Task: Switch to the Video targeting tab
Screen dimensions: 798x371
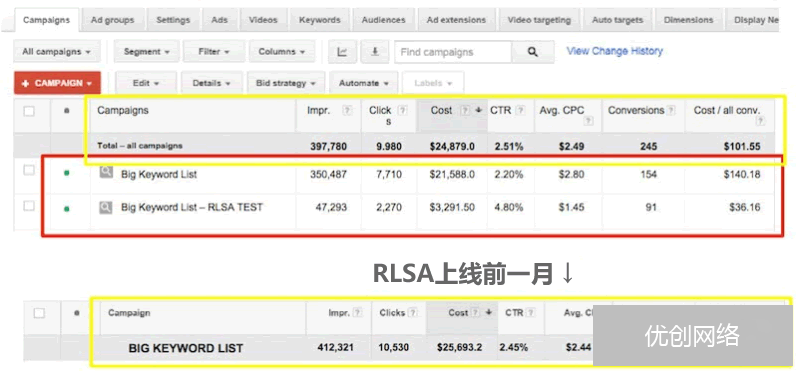Action: 539,20
